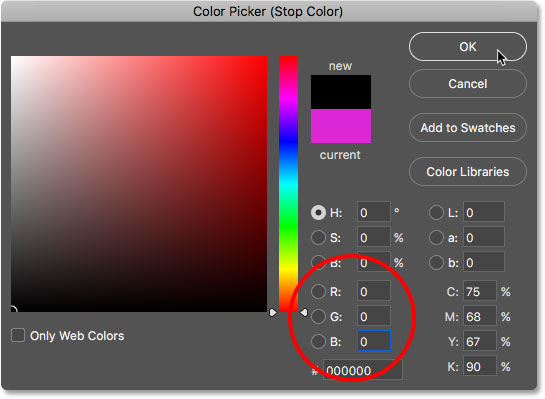The width and height of the screenshot is (545, 399).
Task: Click the black new color swatch
Action: tap(341, 92)
